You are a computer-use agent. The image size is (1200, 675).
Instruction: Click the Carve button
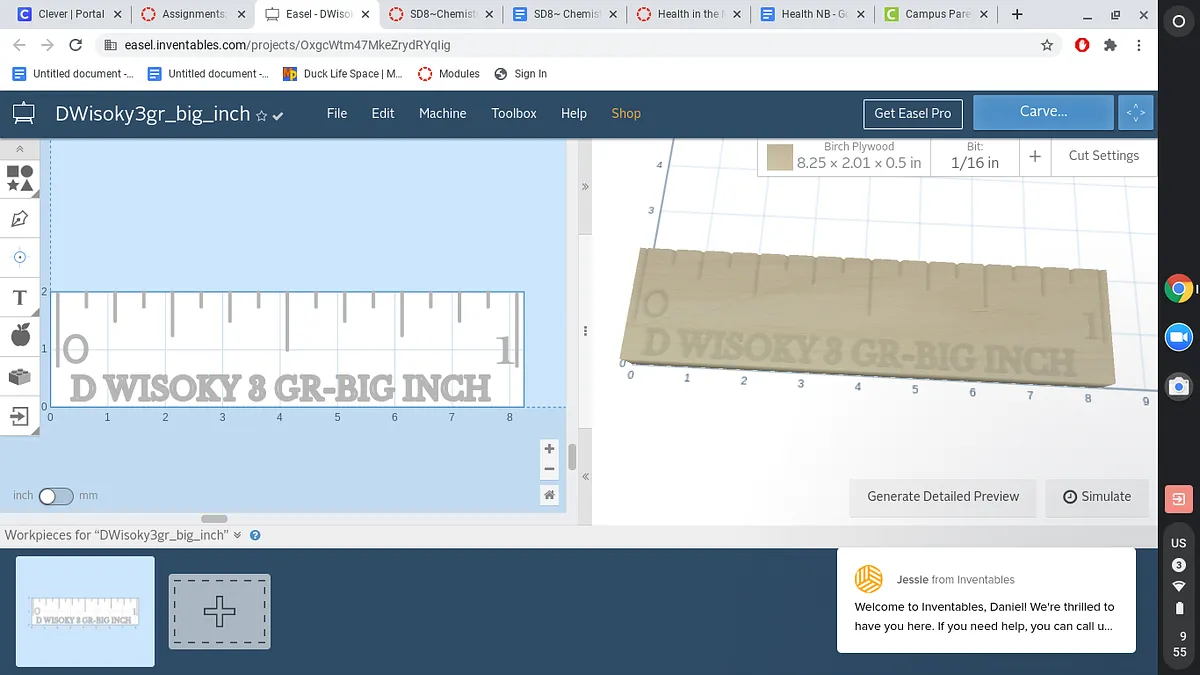[x=1042, y=112]
